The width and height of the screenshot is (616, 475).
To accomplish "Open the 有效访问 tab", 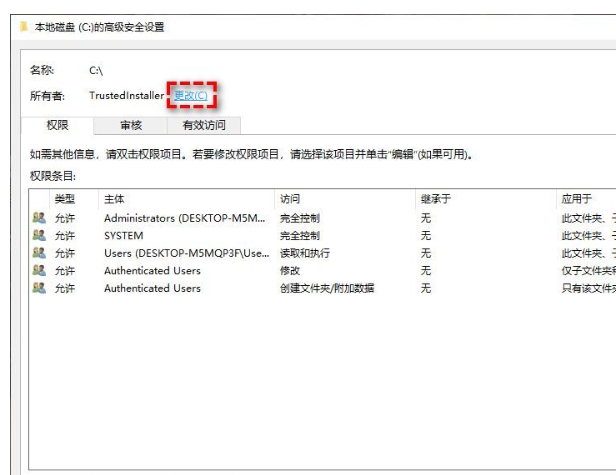I will pyautogui.click(x=204, y=125).
